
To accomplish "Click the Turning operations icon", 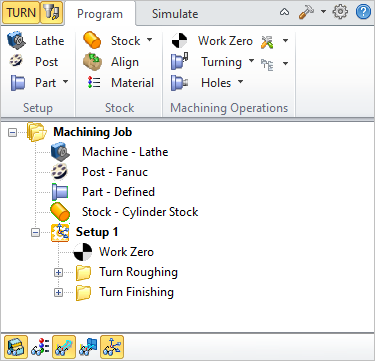I will click(x=180, y=61).
